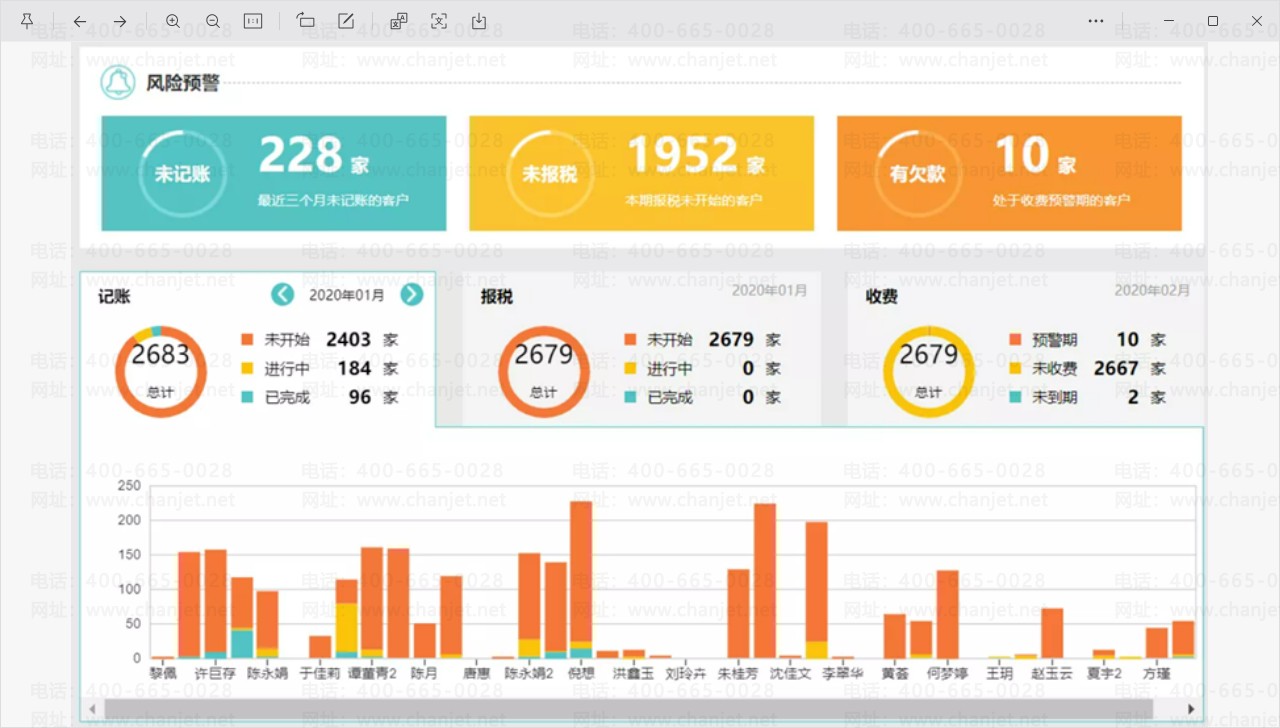This screenshot has height=728, width=1280.
Task: Save the image with the download icon
Action: click(x=479, y=21)
